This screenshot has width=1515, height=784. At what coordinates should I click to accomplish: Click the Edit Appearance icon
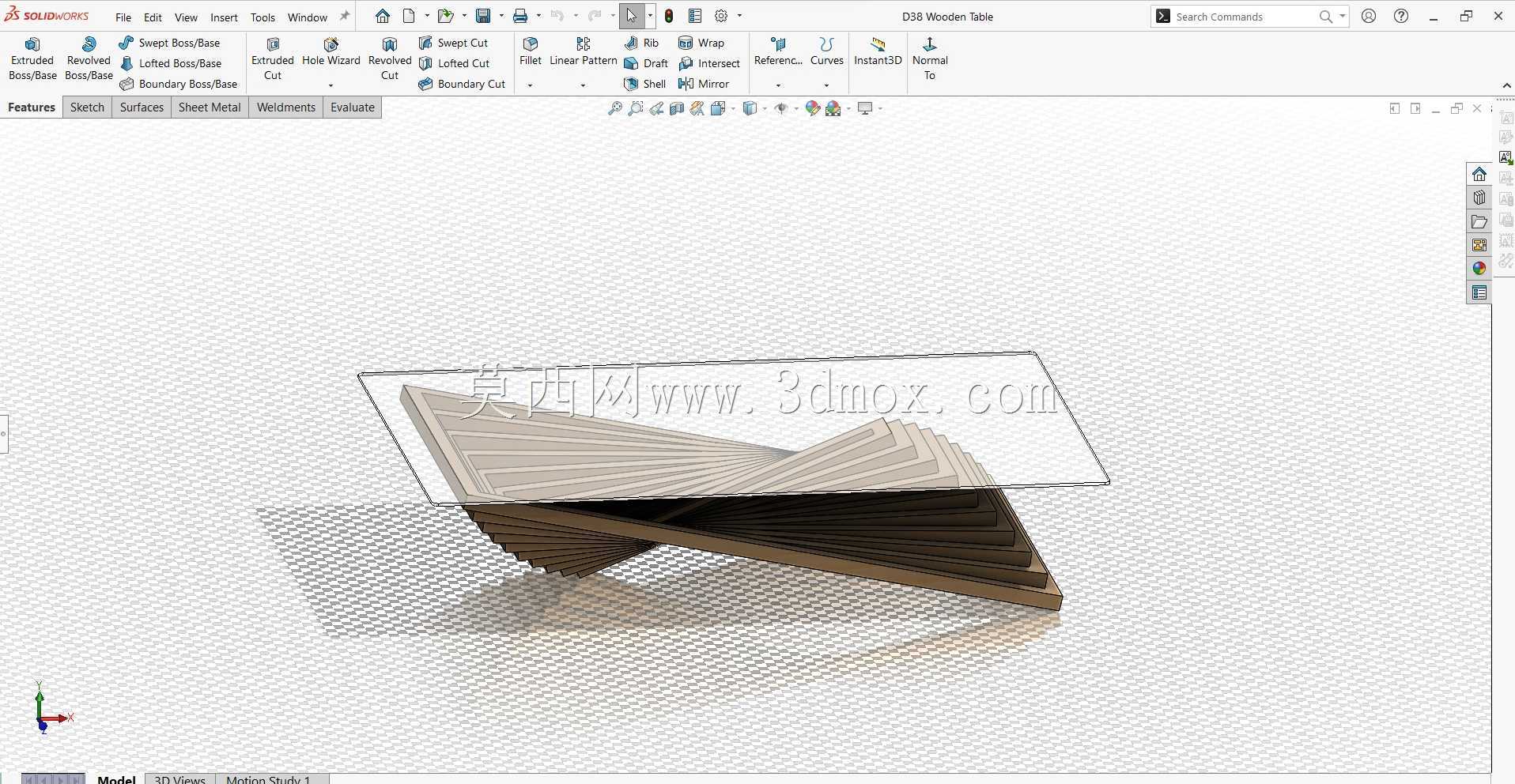pos(812,108)
